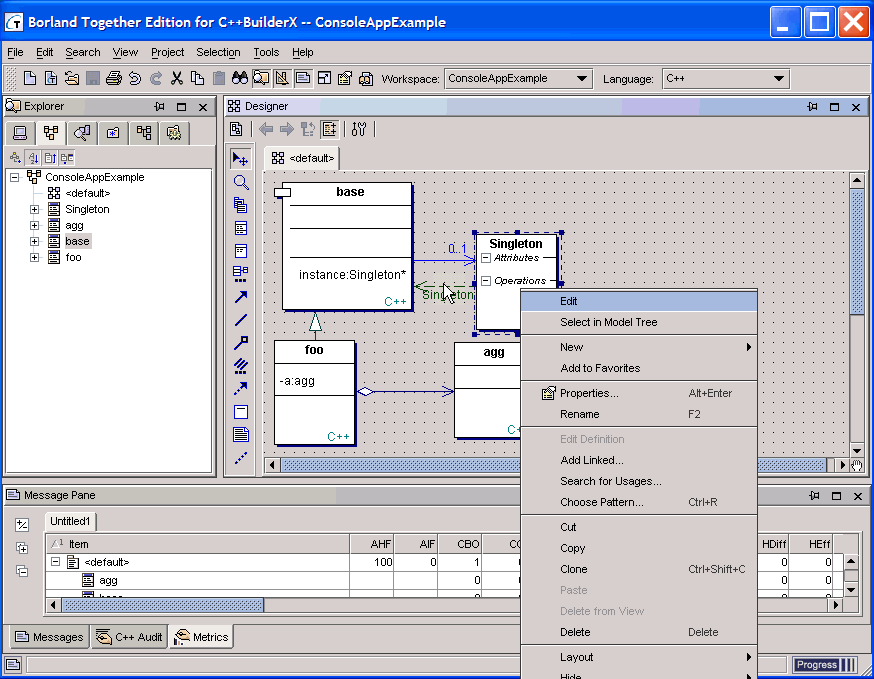The height and width of the screenshot is (679, 874).
Task: Switch to the Metrics tab
Action: [201, 637]
